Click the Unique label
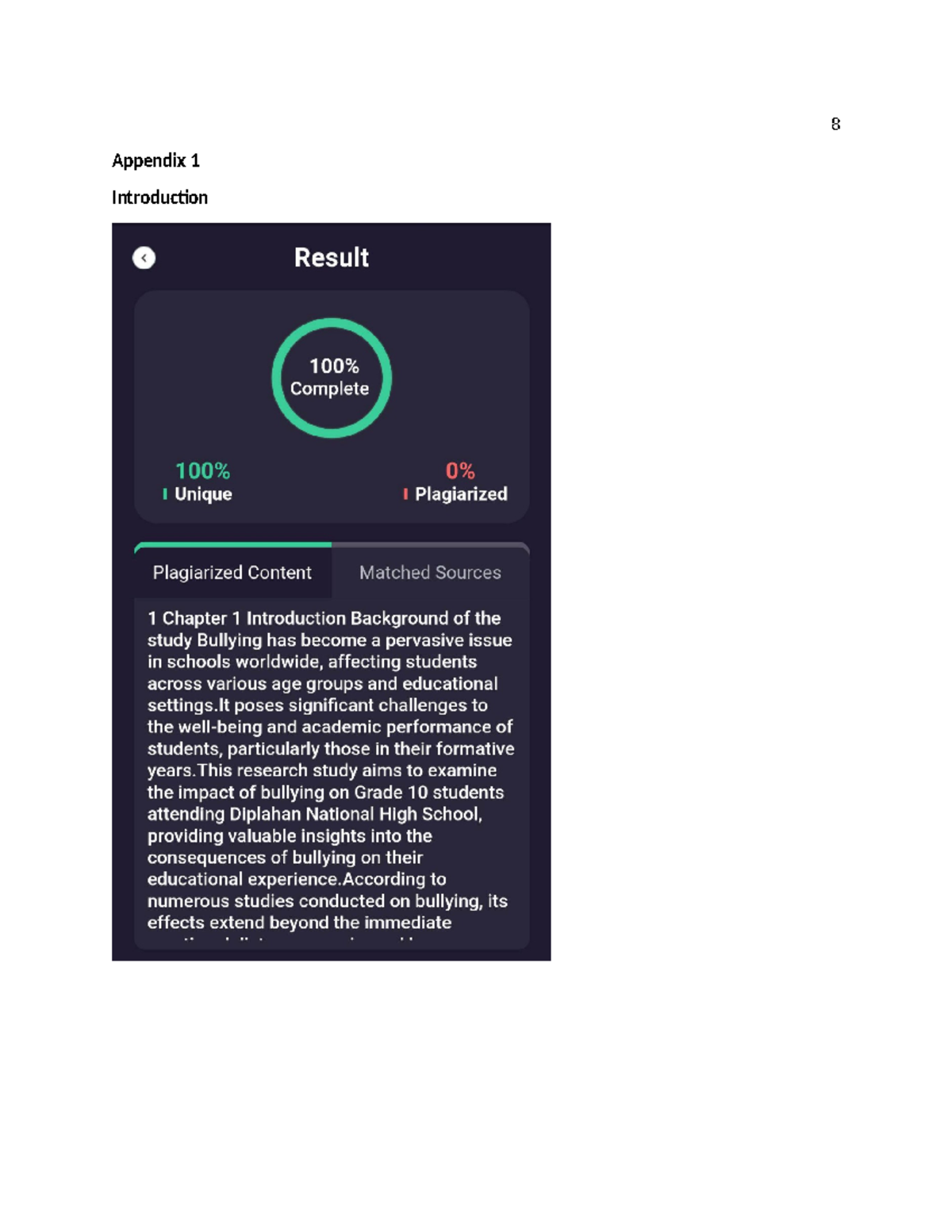Viewport: 952px width, 1232px height. [x=203, y=494]
